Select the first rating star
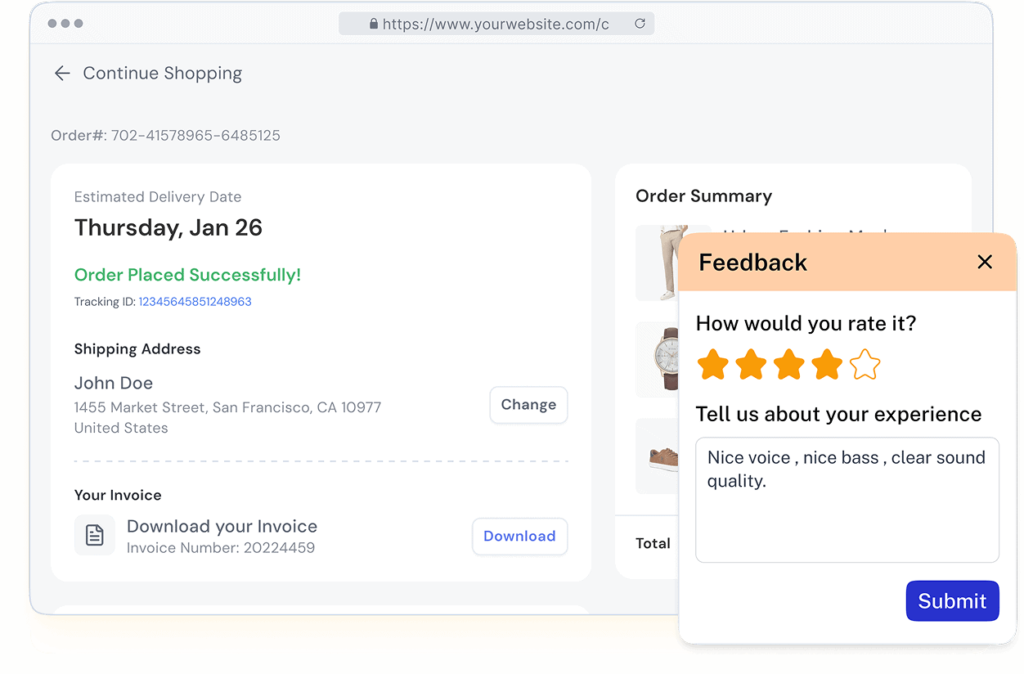The image size is (1024, 674). click(x=713, y=365)
